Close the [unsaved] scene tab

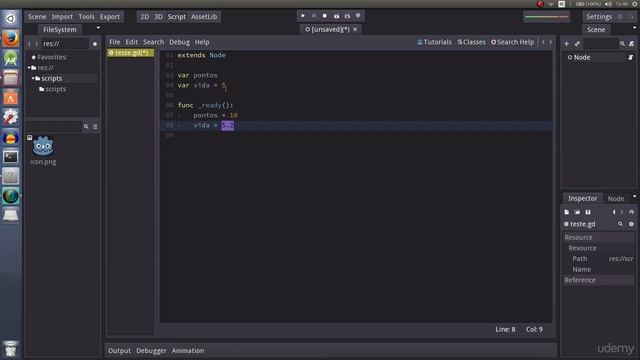point(355,29)
